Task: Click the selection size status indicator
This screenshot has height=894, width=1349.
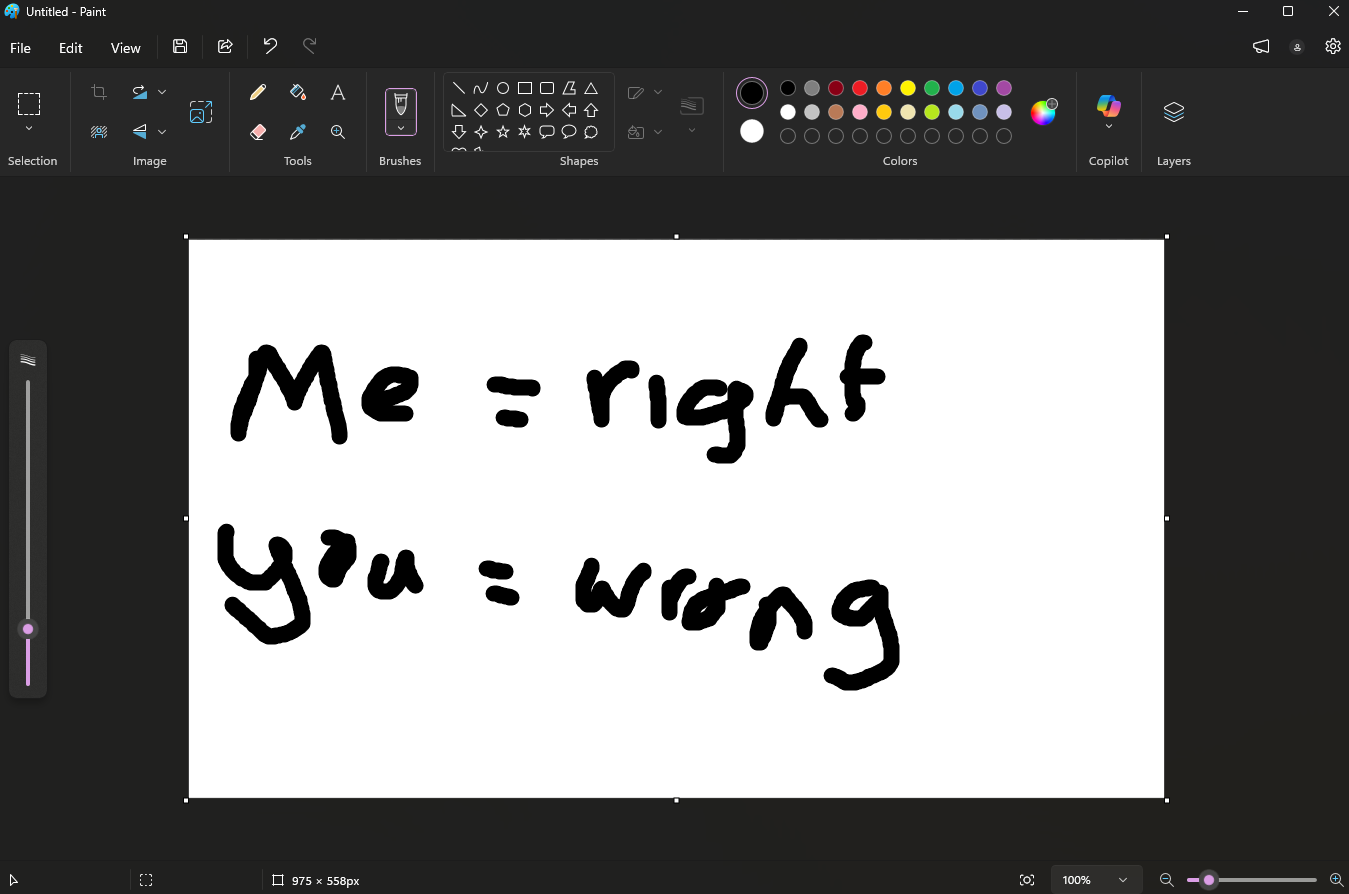Action: click(146, 880)
